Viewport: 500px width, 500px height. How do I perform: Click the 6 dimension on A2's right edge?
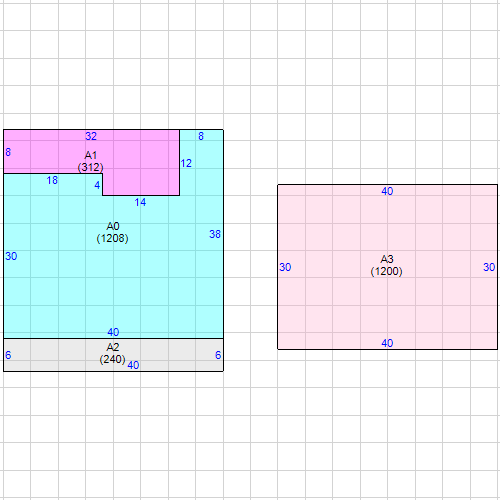tap(218, 355)
